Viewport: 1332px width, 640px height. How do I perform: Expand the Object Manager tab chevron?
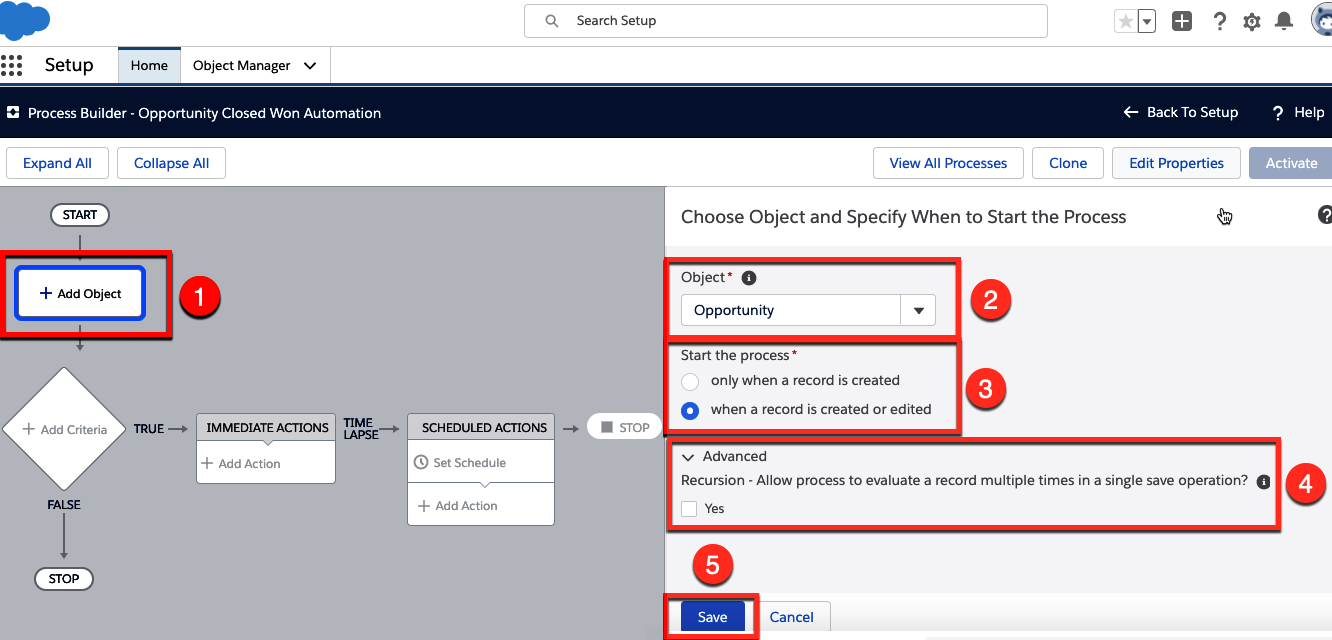(310, 66)
